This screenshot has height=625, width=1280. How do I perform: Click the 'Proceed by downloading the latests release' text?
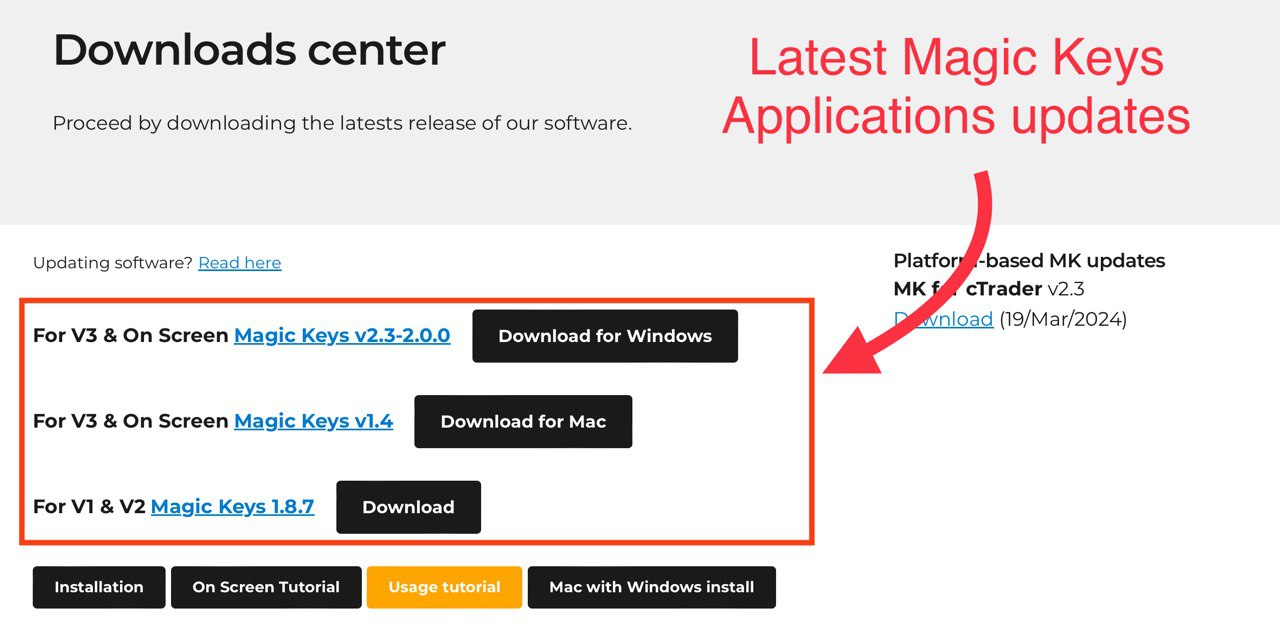click(342, 124)
